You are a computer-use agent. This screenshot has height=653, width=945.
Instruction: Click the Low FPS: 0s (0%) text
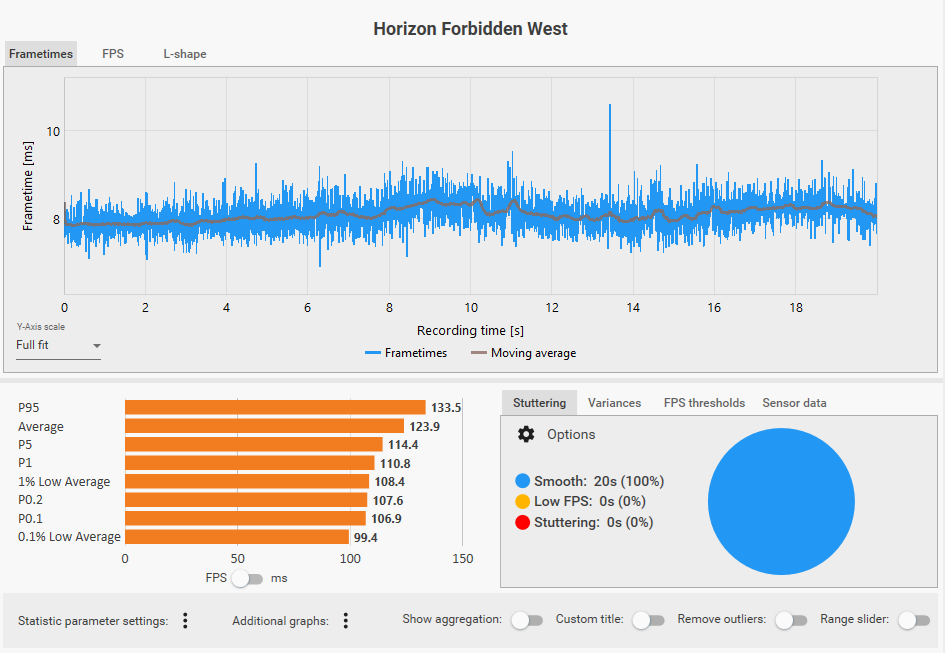point(589,502)
